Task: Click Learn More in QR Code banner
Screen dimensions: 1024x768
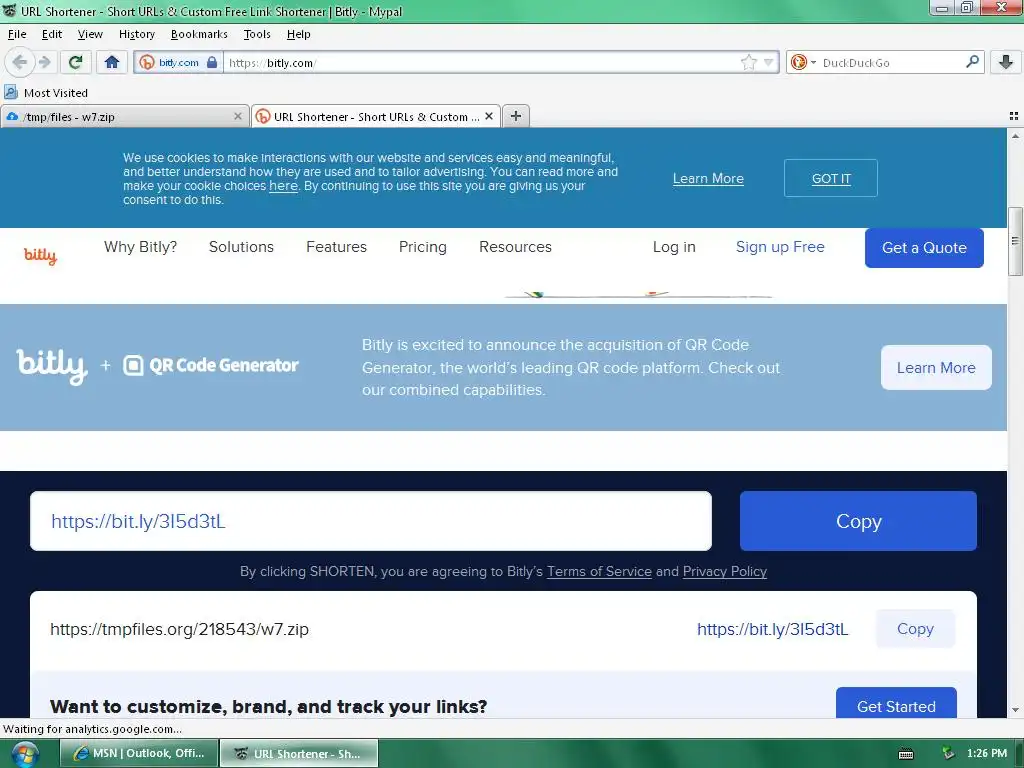Action: [936, 368]
